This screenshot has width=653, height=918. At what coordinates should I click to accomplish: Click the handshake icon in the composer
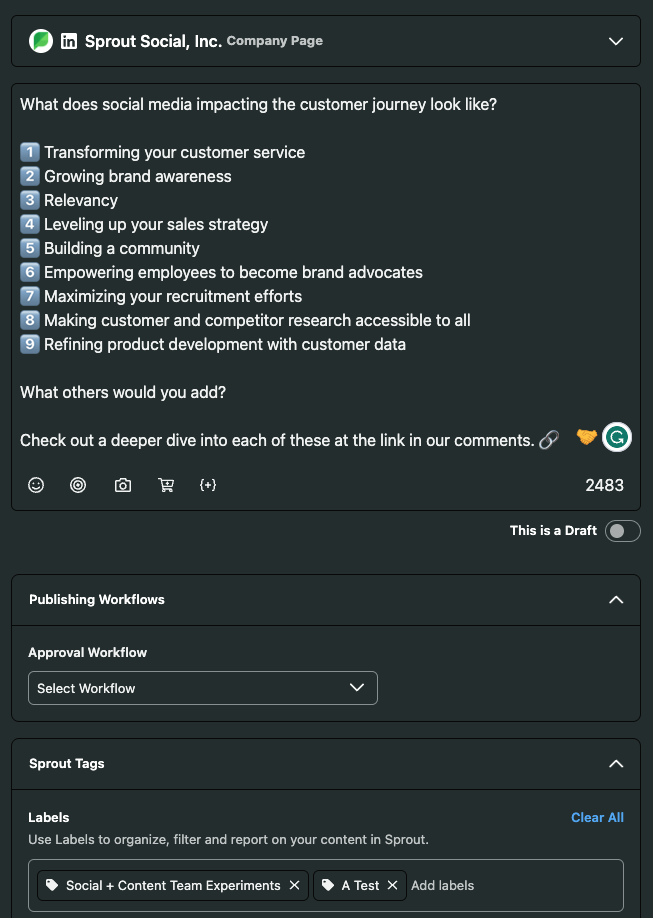pyautogui.click(x=586, y=437)
